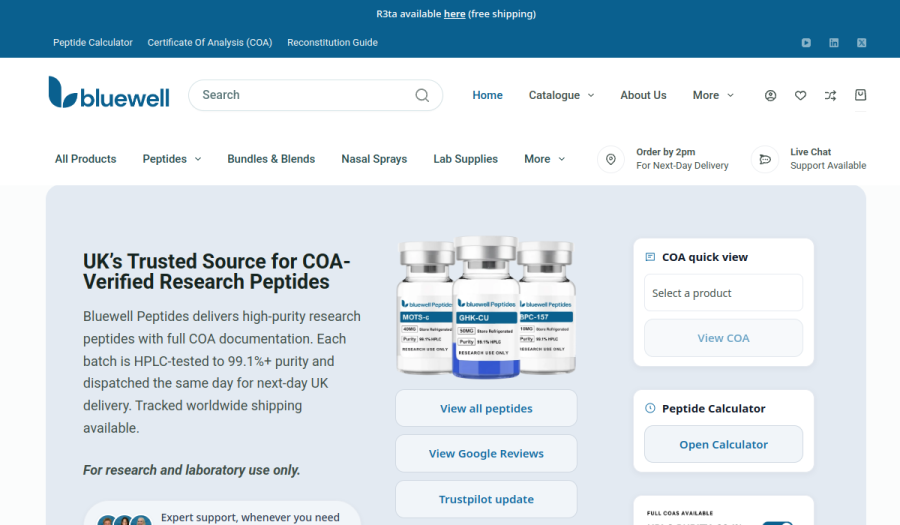Open the Bundles & Blends category

[x=271, y=159]
